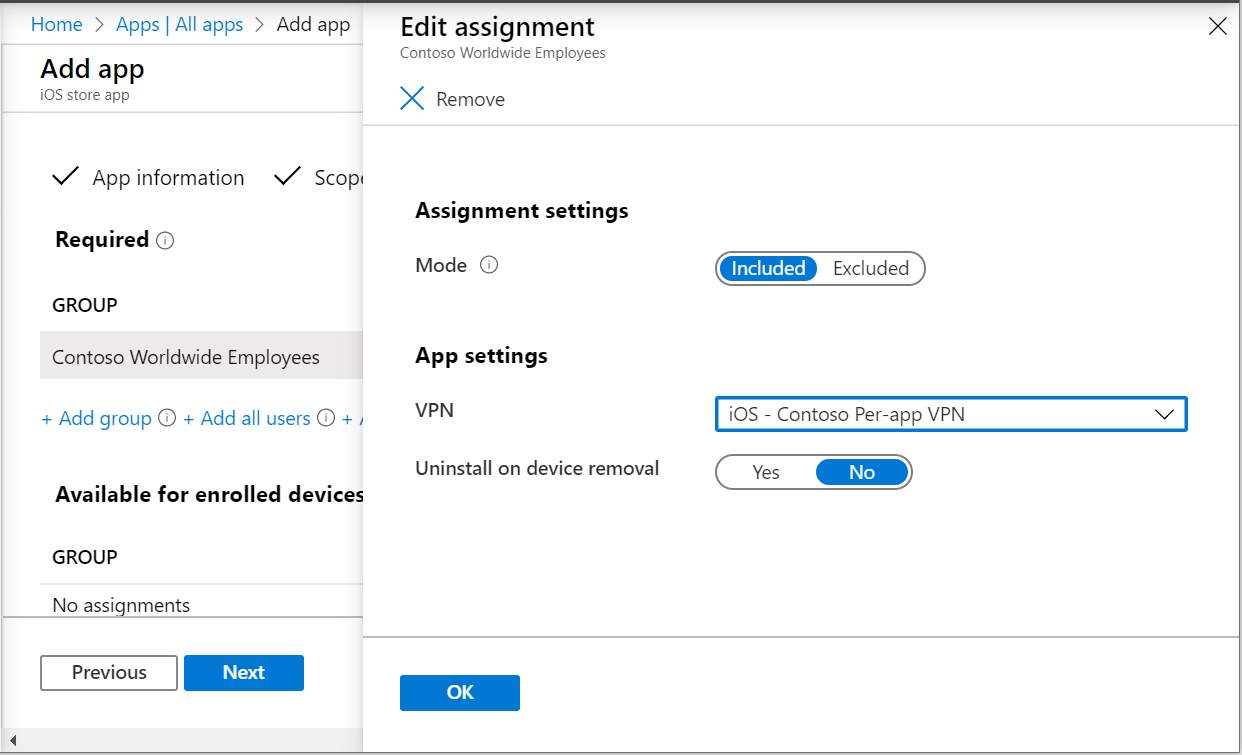The image size is (1242, 755).
Task: Click the Remove X icon
Action: (x=412, y=98)
